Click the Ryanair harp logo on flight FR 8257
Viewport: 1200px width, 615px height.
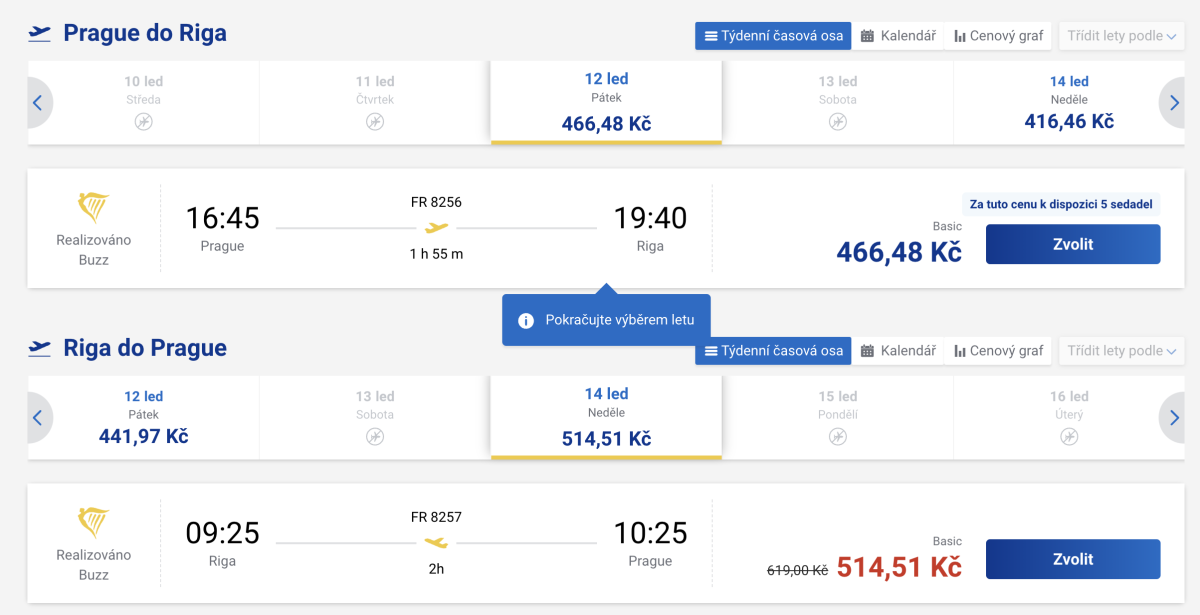[x=93, y=523]
